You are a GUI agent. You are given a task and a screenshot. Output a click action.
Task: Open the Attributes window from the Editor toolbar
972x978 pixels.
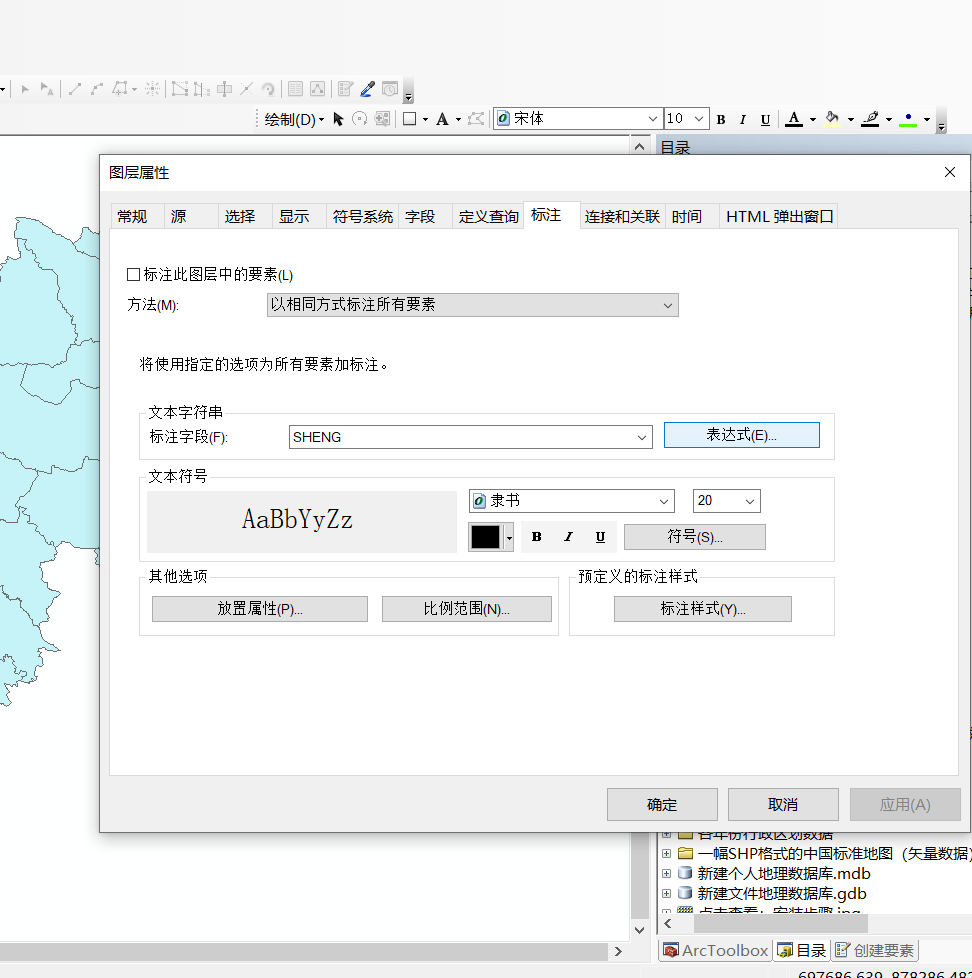coord(296,89)
